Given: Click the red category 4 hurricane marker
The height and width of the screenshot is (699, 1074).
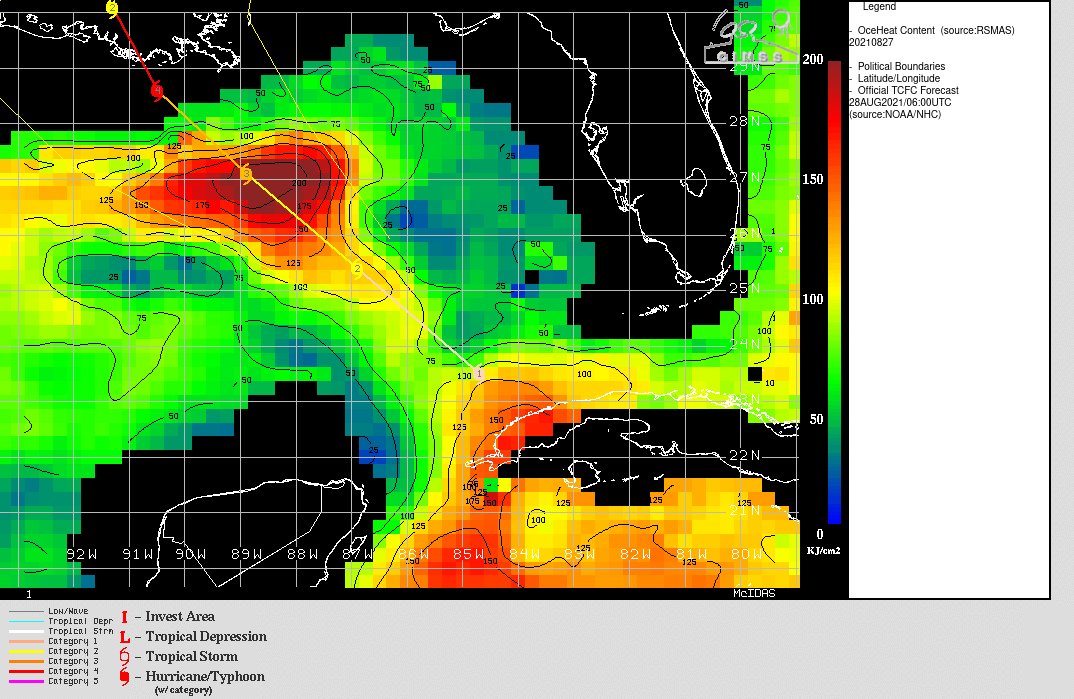Looking at the screenshot, I should pos(157,91).
